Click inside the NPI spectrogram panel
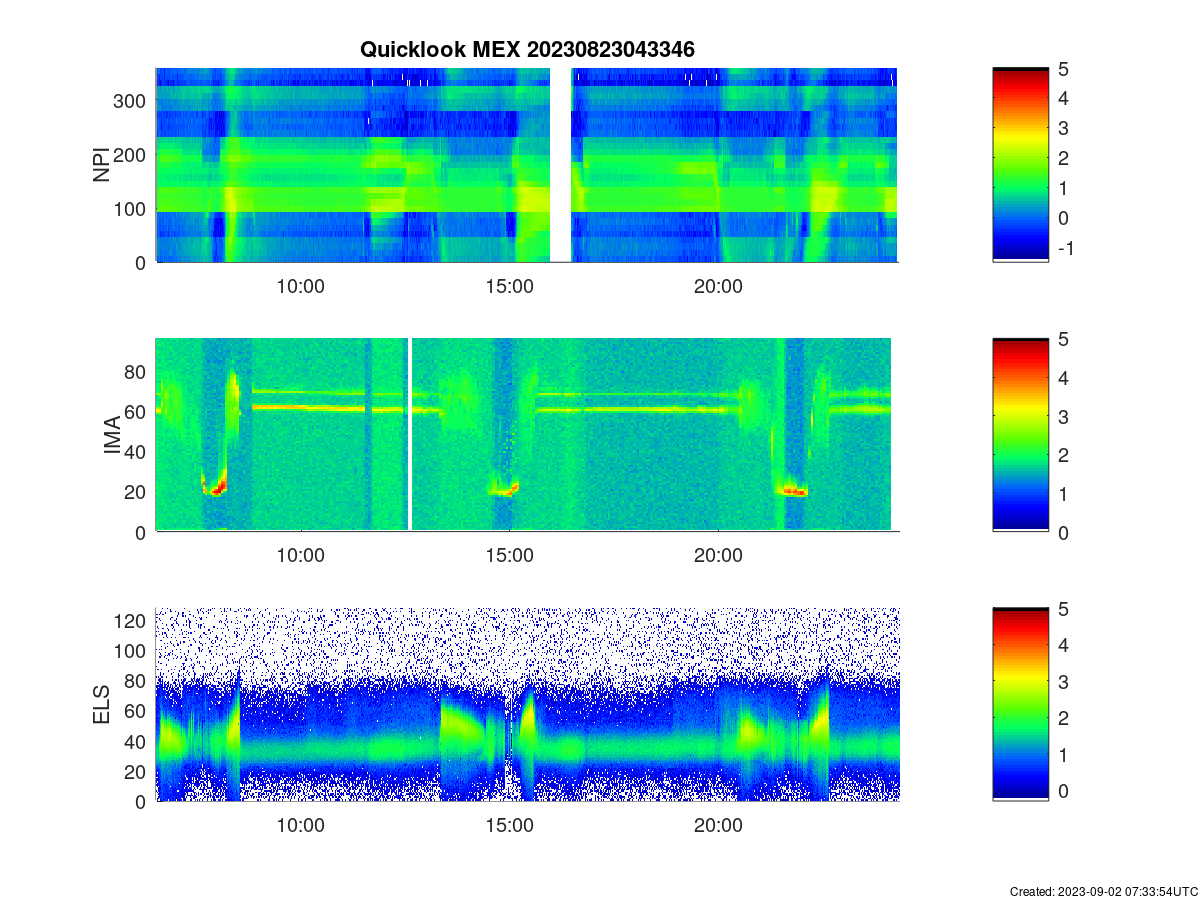 (x=526, y=165)
